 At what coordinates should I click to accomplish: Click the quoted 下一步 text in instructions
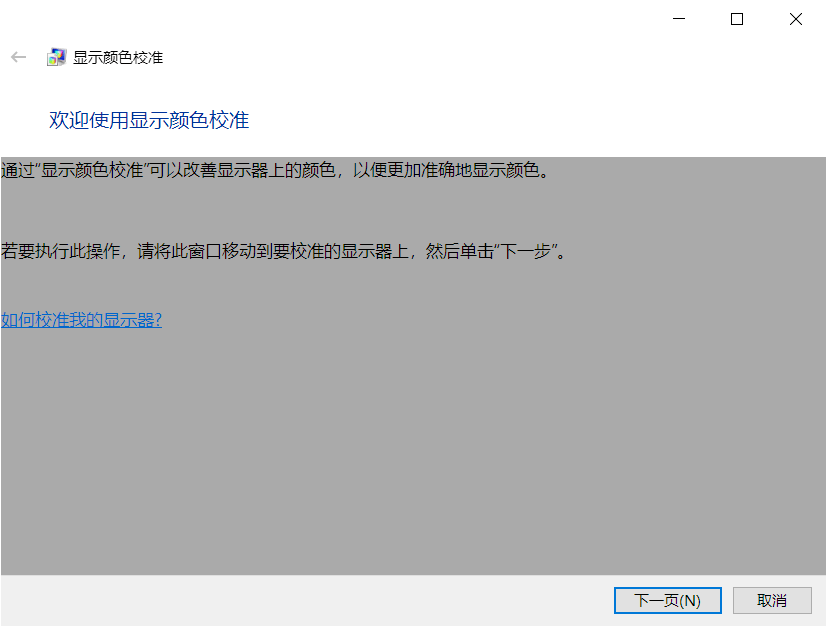tap(526, 250)
